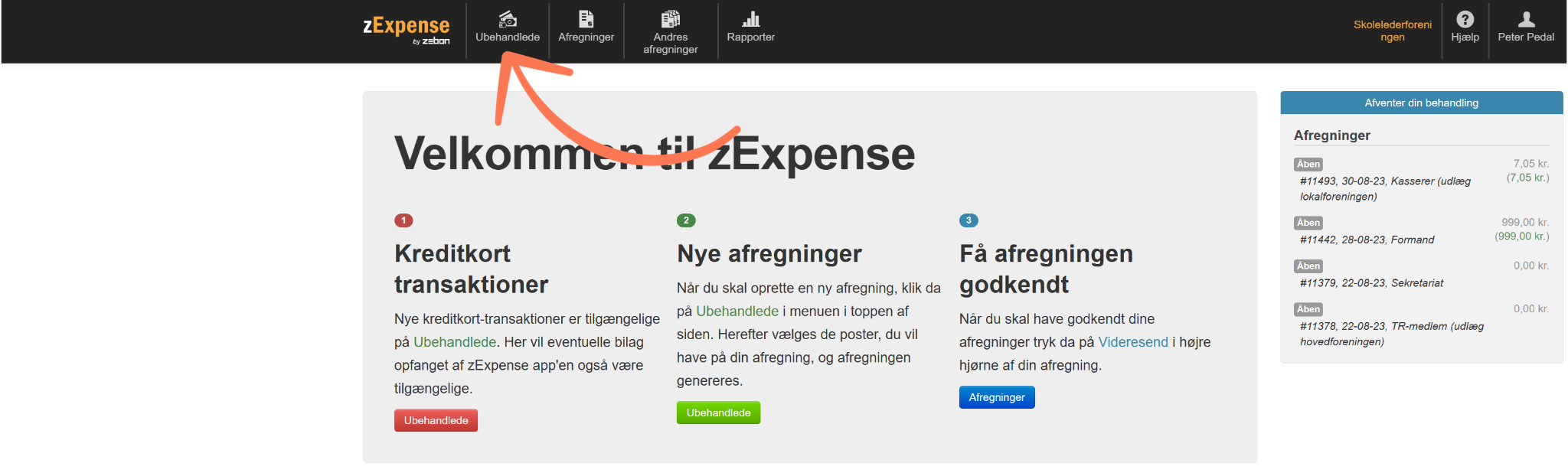Screen dimensions: 1568x473
Task: Click the green (999,00 kr.) amount
Action: pyautogui.click(x=1522, y=236)
